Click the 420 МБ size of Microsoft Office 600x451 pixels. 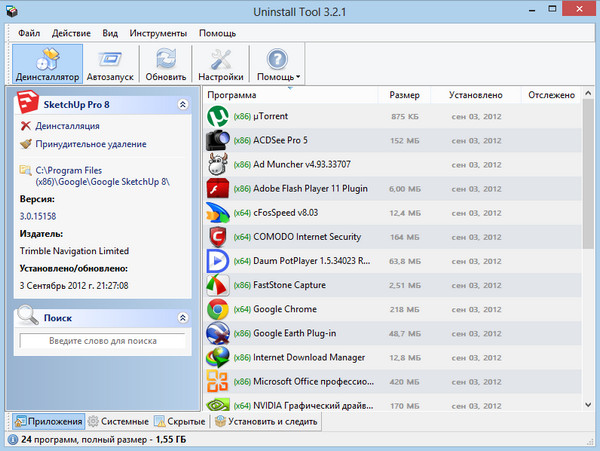click(x=404, y=382)
